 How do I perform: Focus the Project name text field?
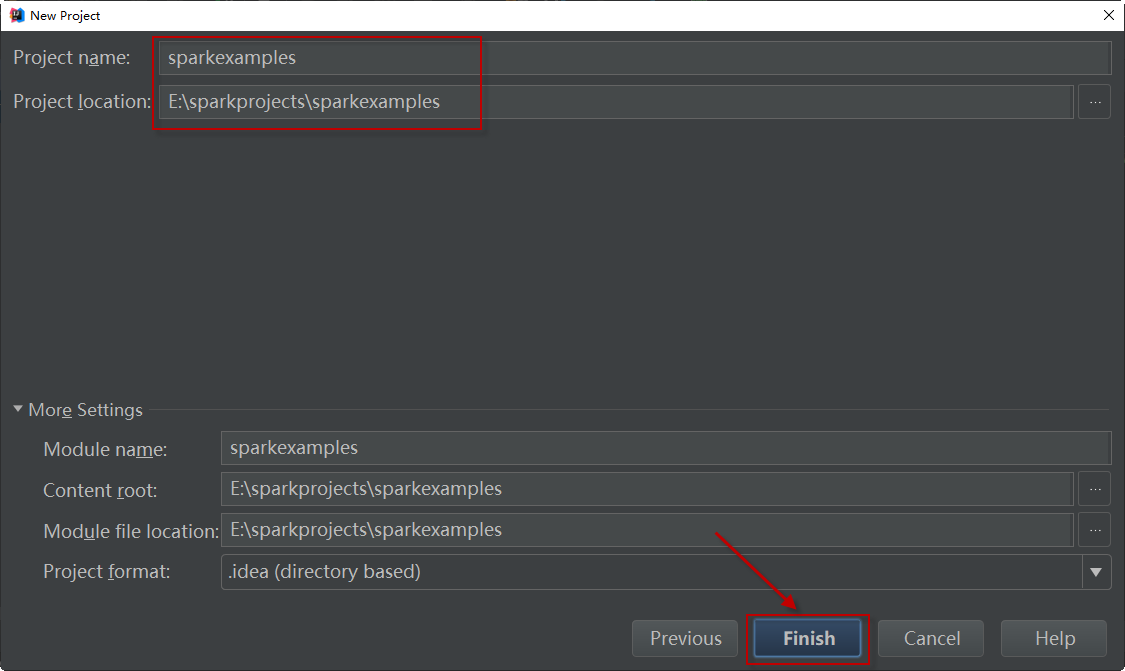634,58
